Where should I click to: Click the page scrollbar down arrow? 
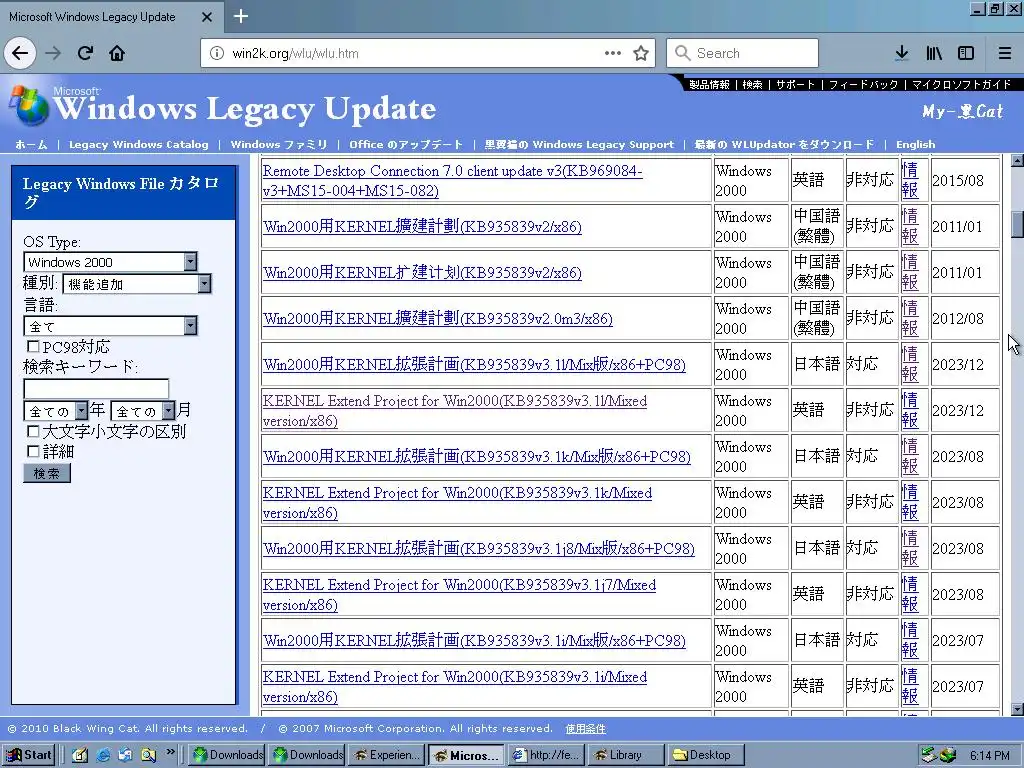click(x=1017, y=709)
